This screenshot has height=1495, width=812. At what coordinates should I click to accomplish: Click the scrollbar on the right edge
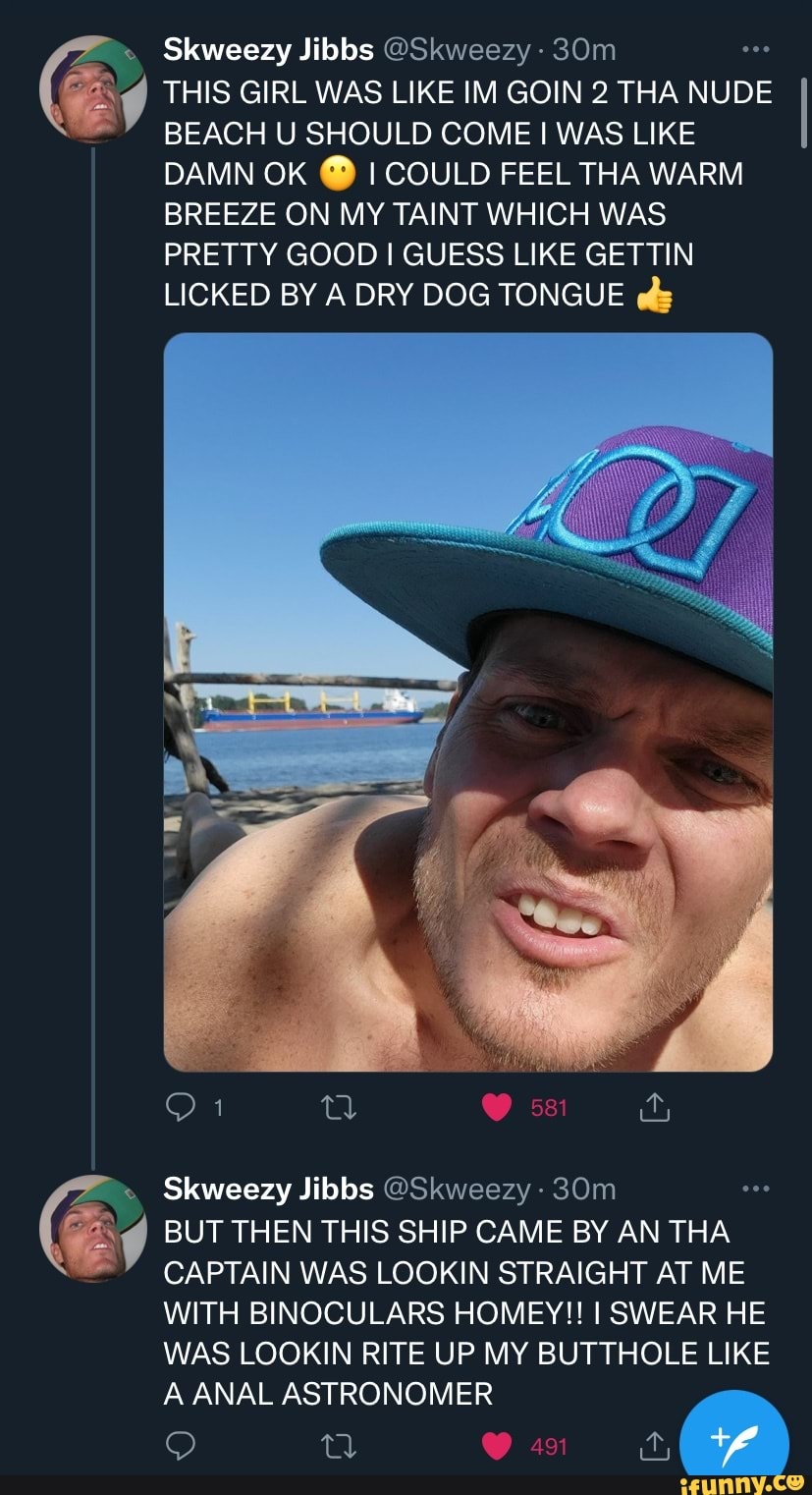(803, 113)
